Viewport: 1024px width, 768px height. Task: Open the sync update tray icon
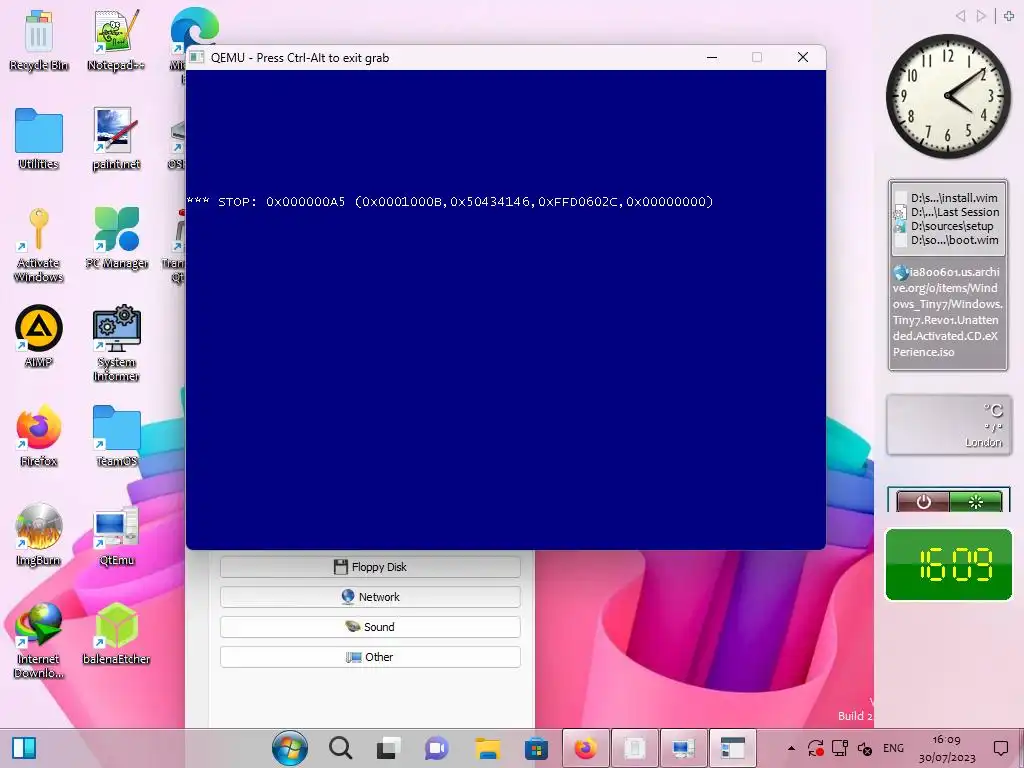click(x=815, y=748)
